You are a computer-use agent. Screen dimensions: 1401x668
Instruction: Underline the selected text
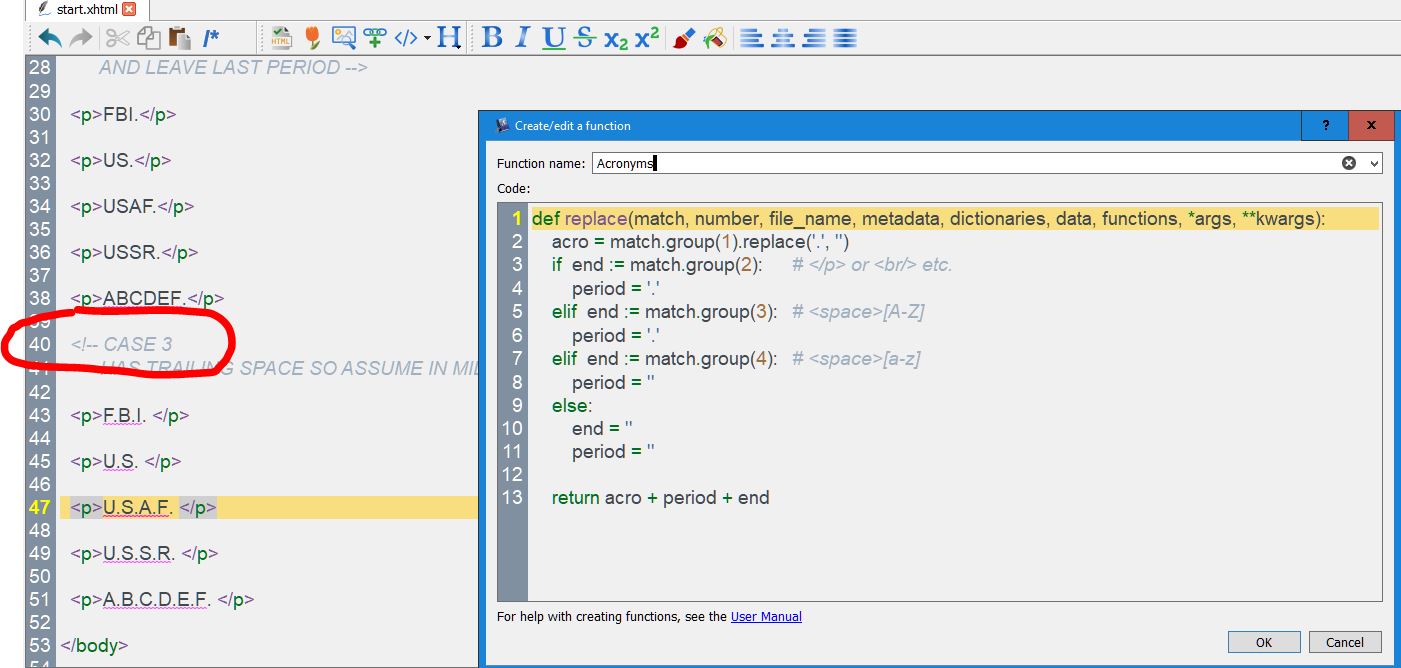[554, 38]
